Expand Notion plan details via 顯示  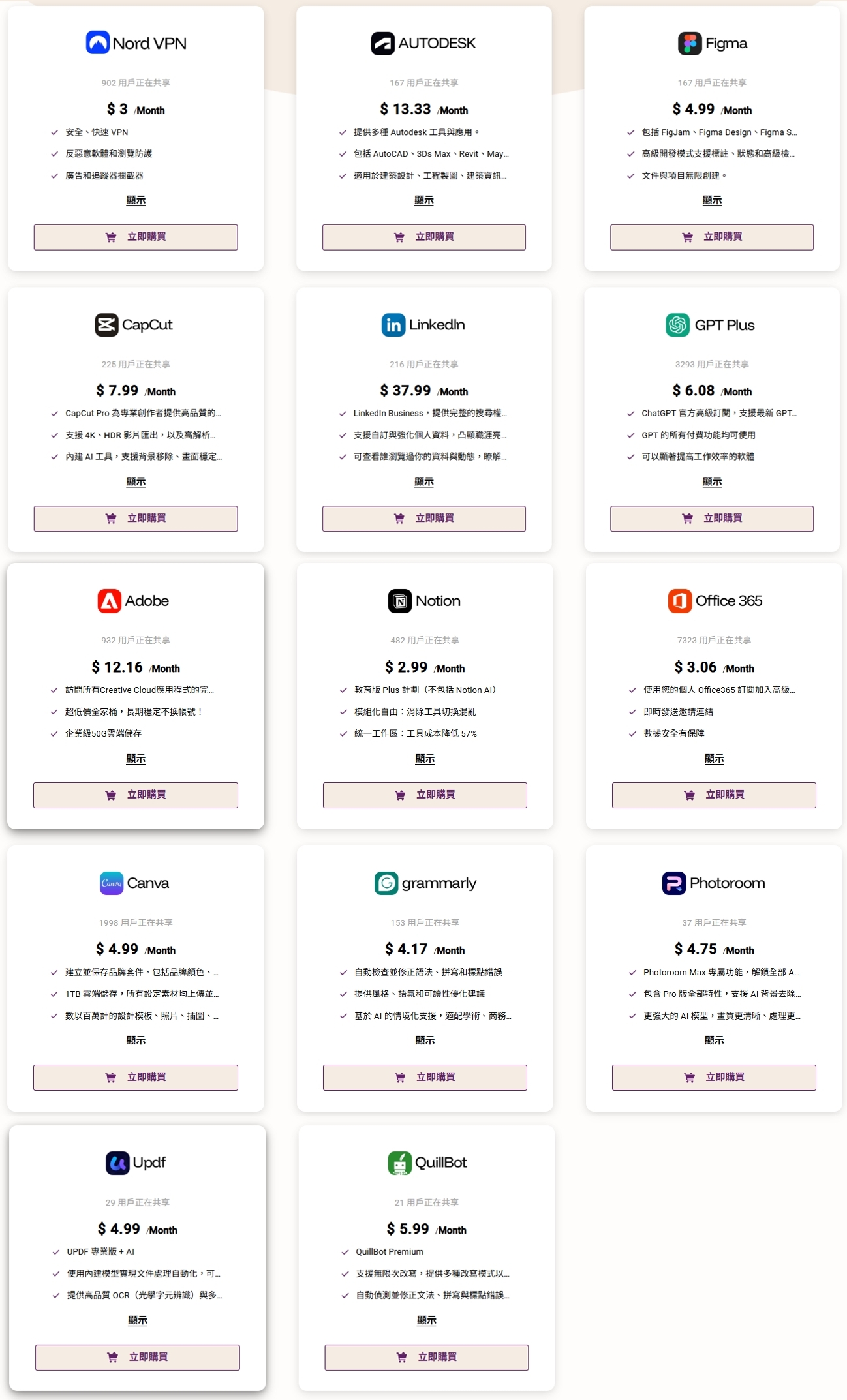click(x=425, y=759)
